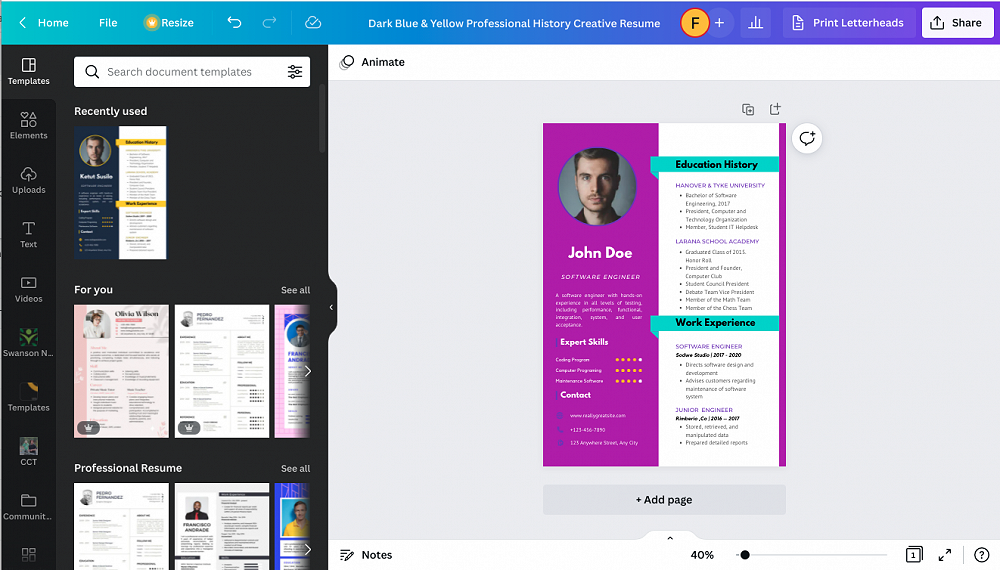Open the 40% zoom level dropdown
Viewport: 1000px width, 570px height.
(x=702, y=555)
